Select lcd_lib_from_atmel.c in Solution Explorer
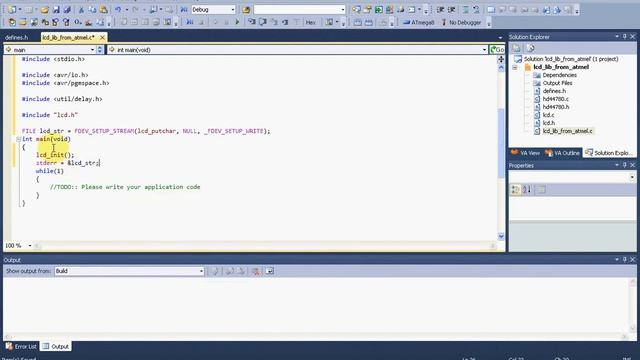640x360 pixels. tap(567, 131)
